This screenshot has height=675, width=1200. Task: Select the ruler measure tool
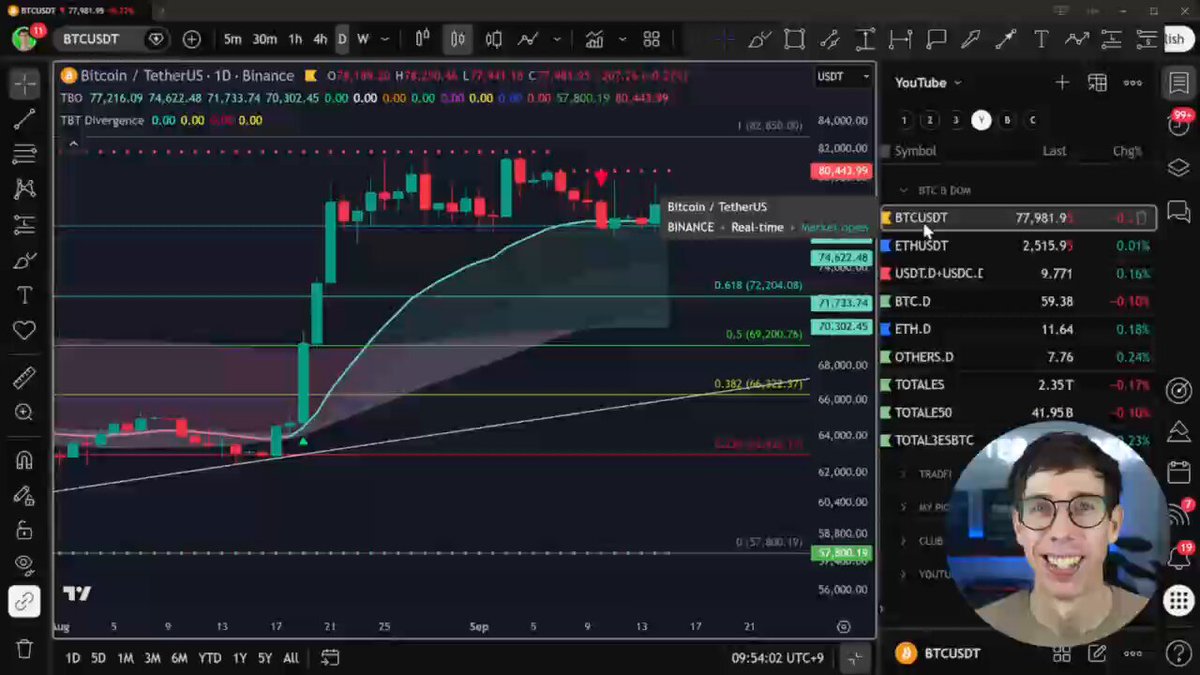(24, 378)
